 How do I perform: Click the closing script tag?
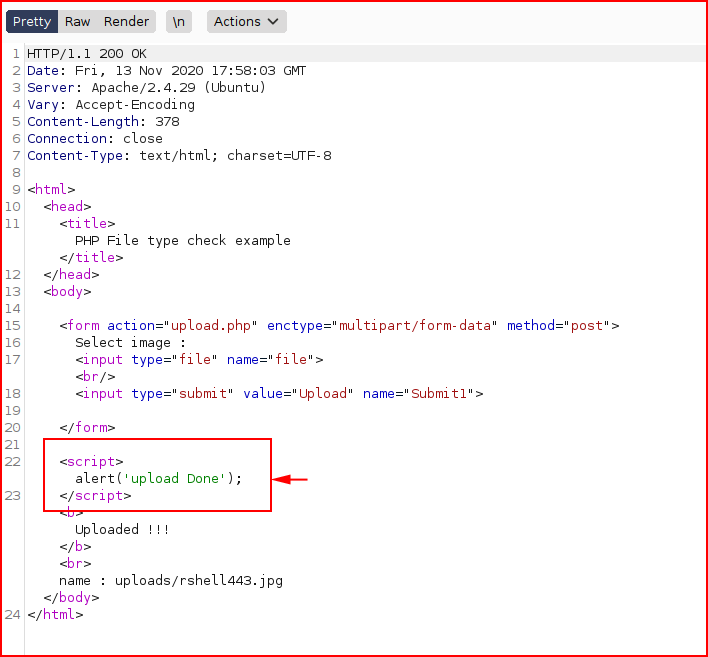click(95, 496)
